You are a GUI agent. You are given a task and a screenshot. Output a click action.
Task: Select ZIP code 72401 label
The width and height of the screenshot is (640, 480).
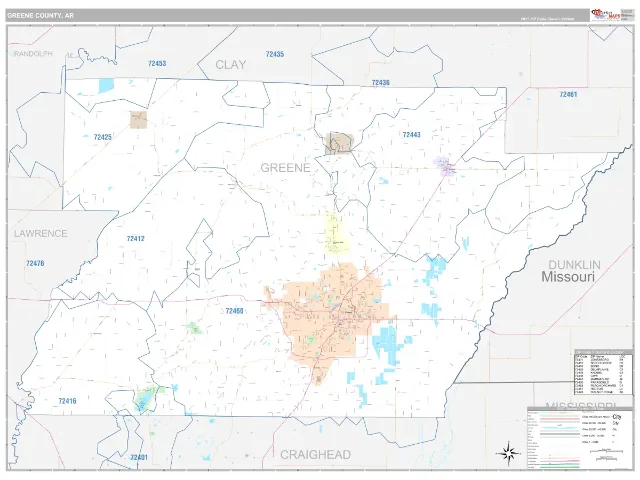coord(139,457)
